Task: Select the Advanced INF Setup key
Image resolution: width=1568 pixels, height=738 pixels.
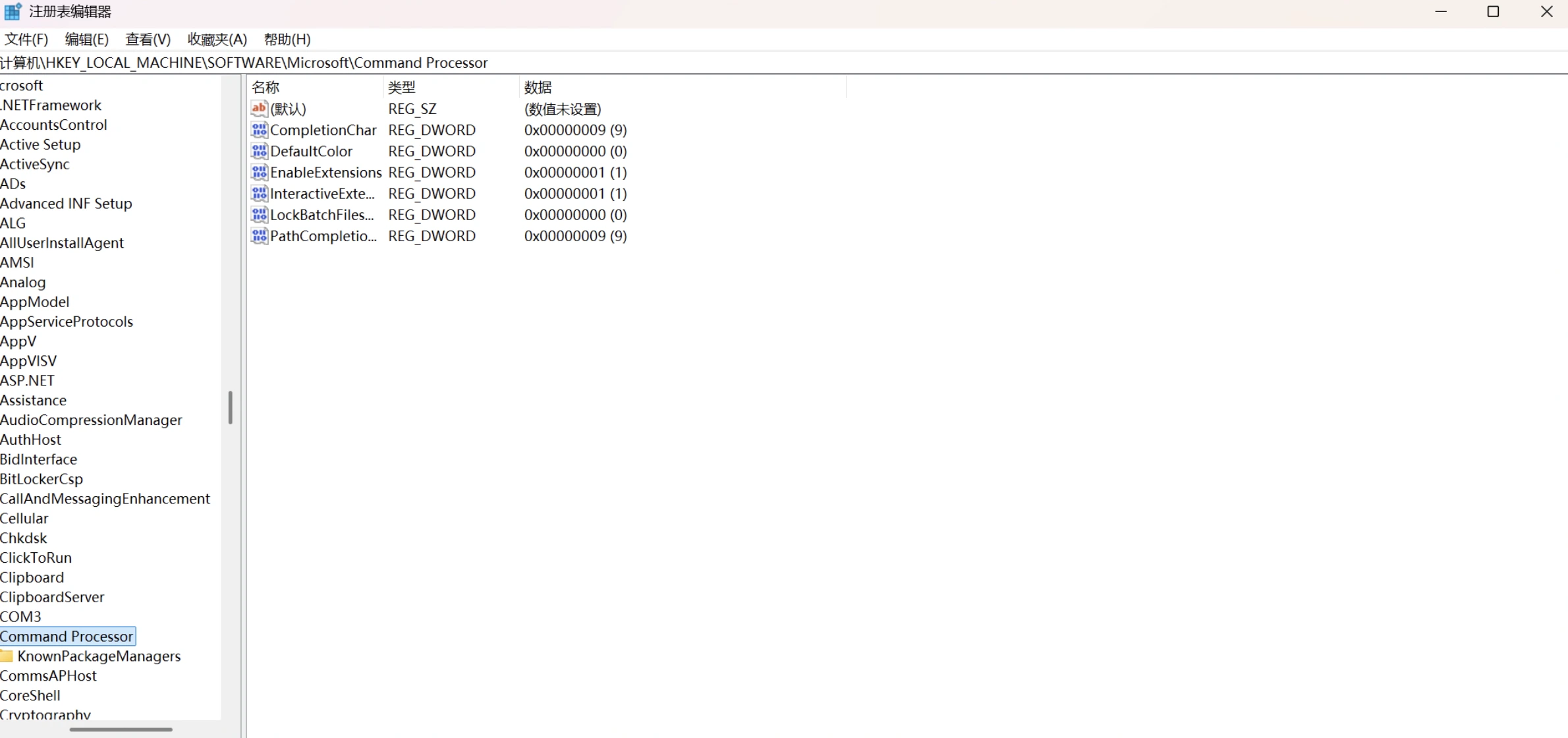Action: [x=66, y=204]
